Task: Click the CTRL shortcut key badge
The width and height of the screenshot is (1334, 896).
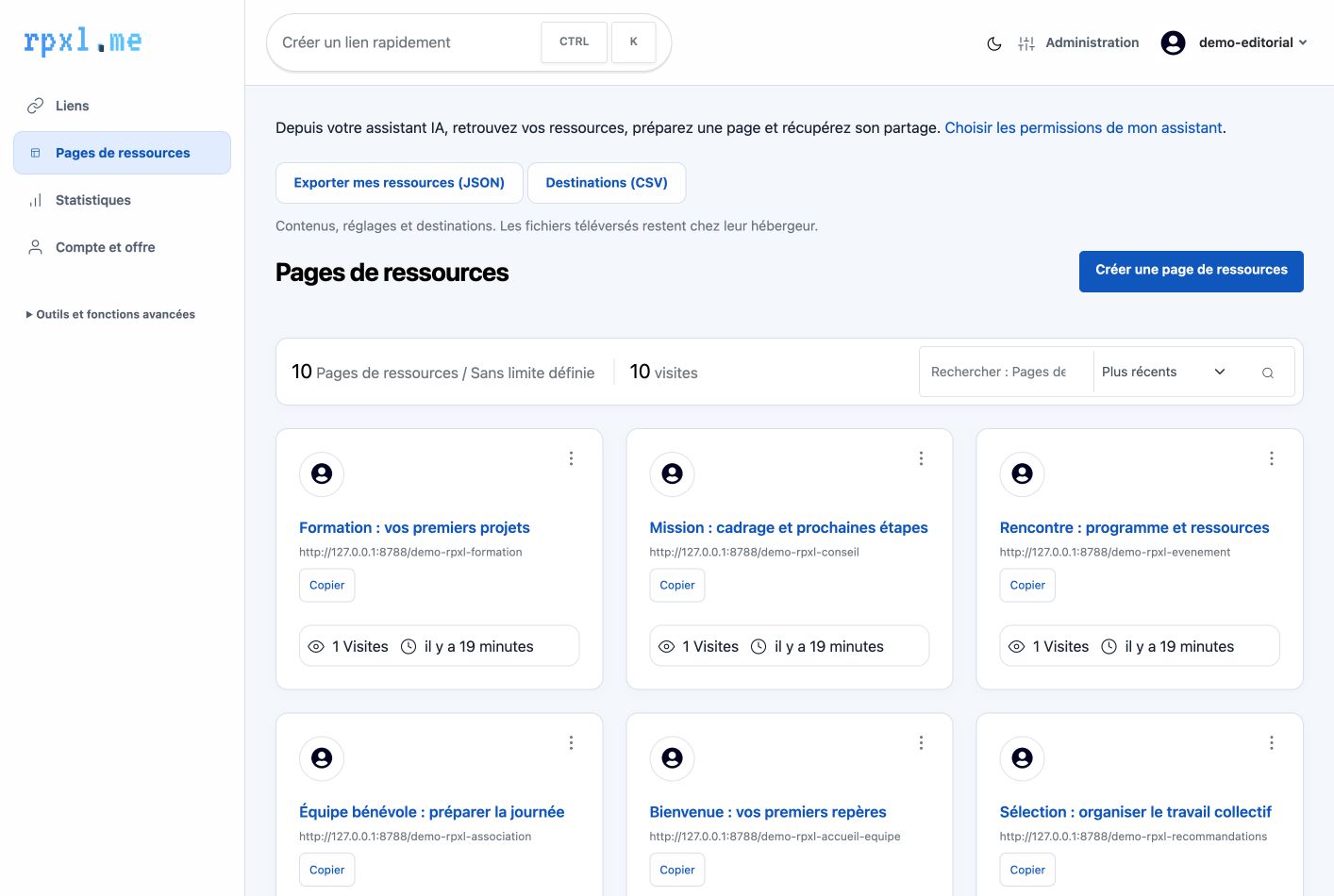Action: tap(574, 42)
